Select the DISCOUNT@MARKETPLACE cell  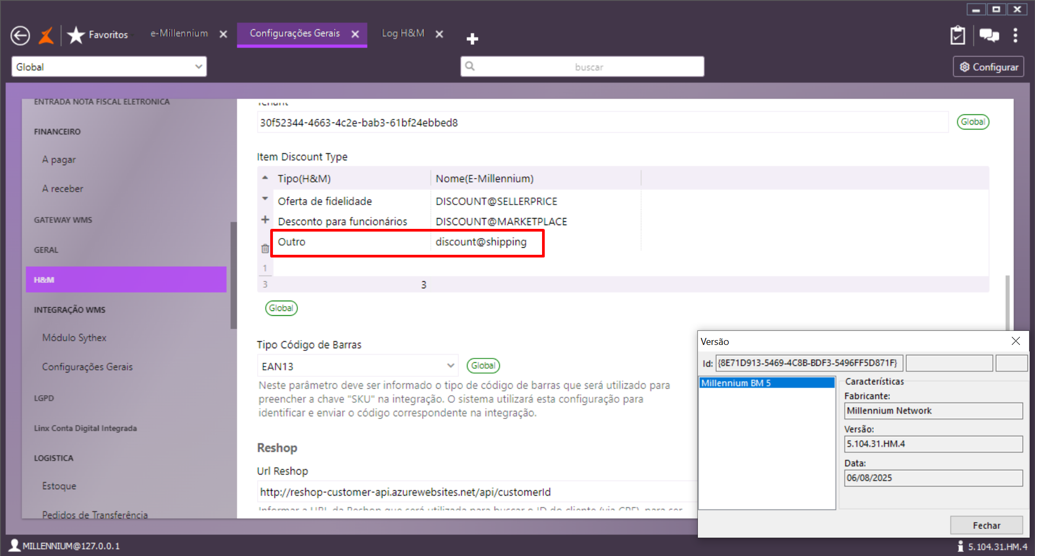coord(501,221)
